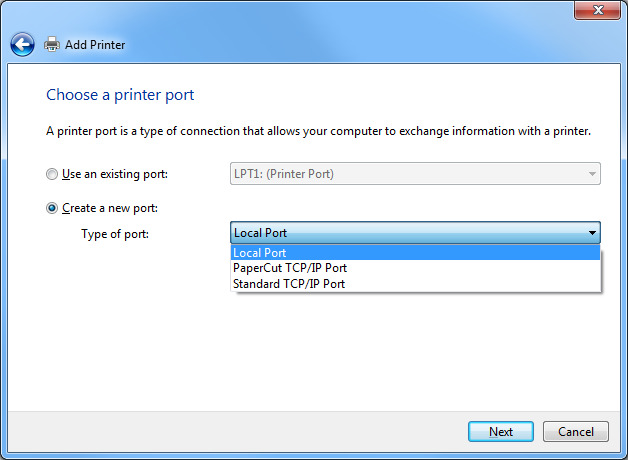This screenshot has width=628, height=460.
Task: Click the back arrow button
Action: (22, 44)
